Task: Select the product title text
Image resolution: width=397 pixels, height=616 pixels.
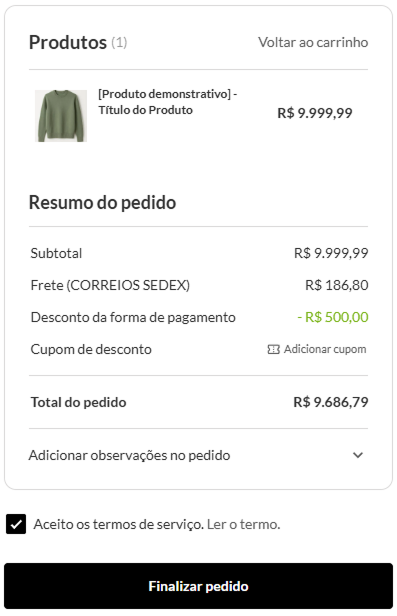Action: click(x=168, y=102)
